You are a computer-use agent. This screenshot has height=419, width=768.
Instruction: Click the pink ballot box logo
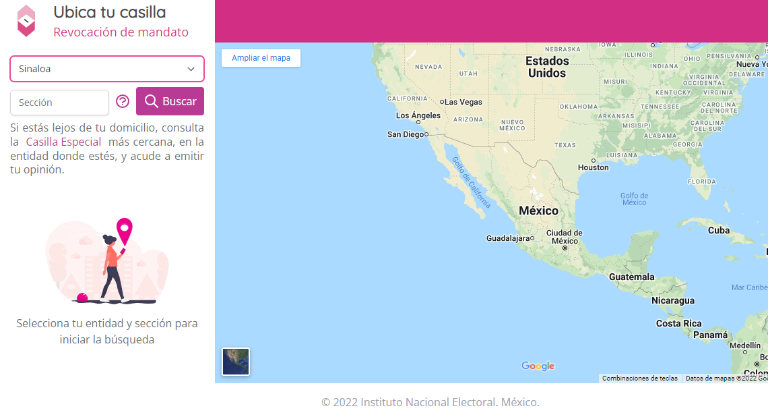(x=27, y=20)
